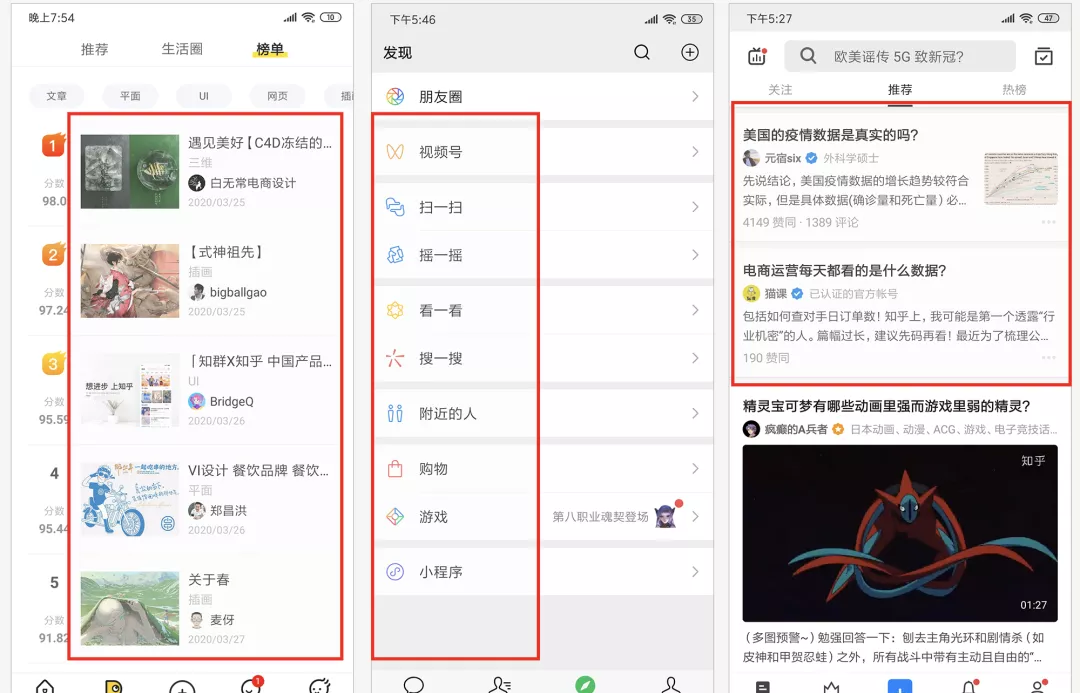Switch to the 推荐 tab in the design app
This screenshot has width=1080, height=693.
[x=94, y=49]
